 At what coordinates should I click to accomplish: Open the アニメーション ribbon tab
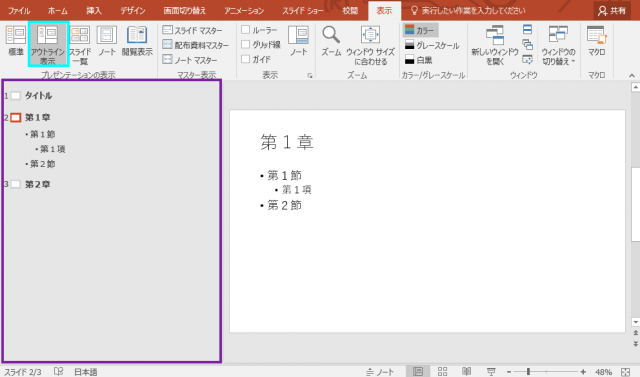(x=244, y=11)
